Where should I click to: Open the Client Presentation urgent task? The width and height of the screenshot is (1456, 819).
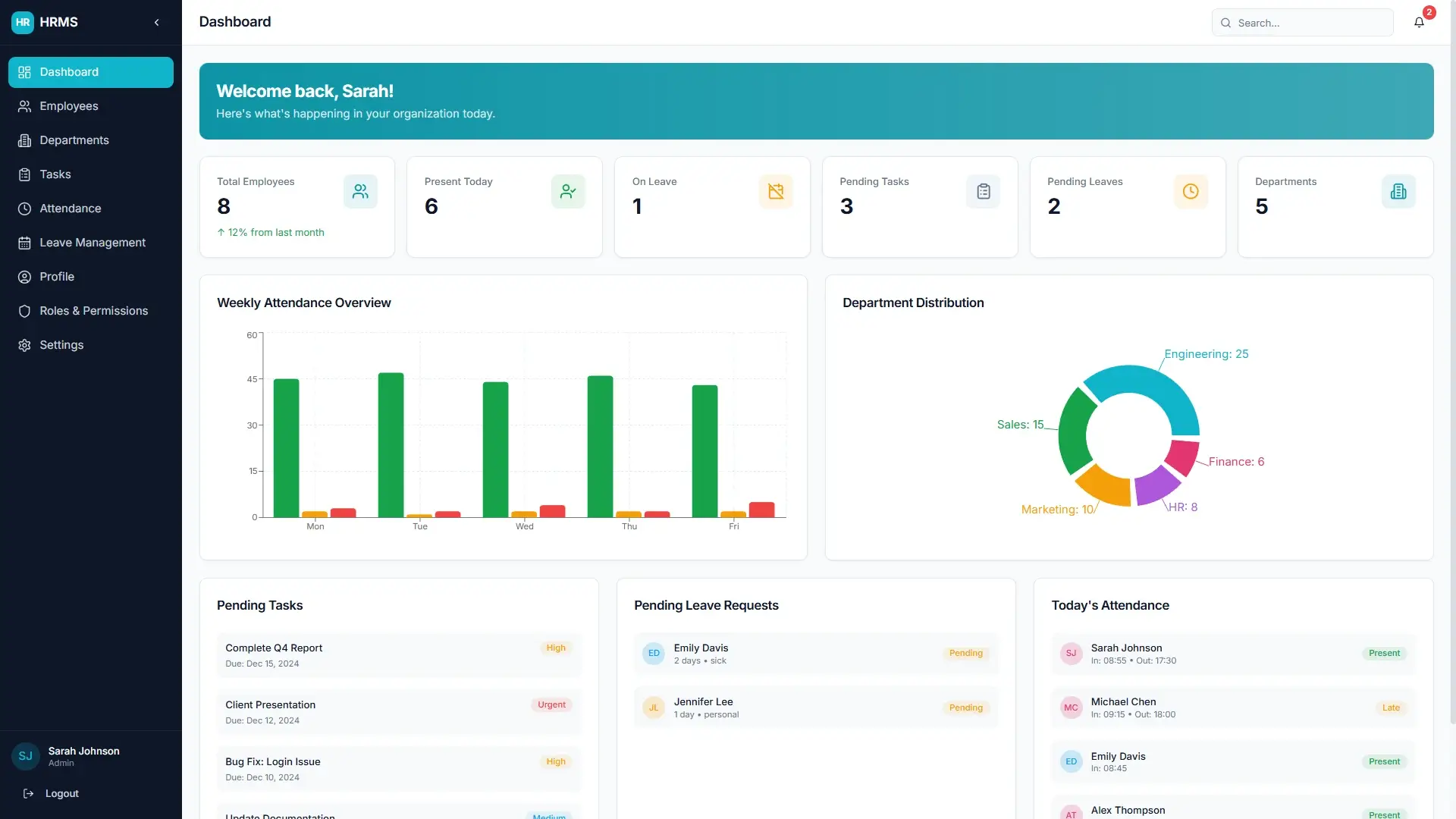(399, 712)
